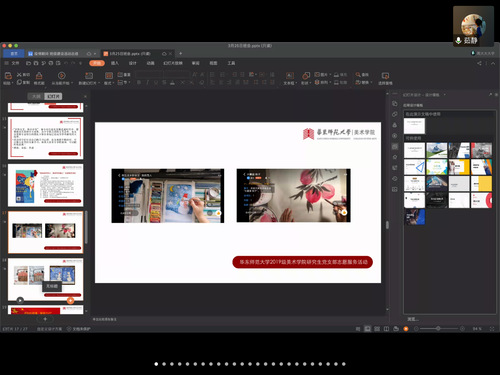The width and height of the screenshot is (500, 375).
Task: Click the account name at top right
Action: click(485, 53)
